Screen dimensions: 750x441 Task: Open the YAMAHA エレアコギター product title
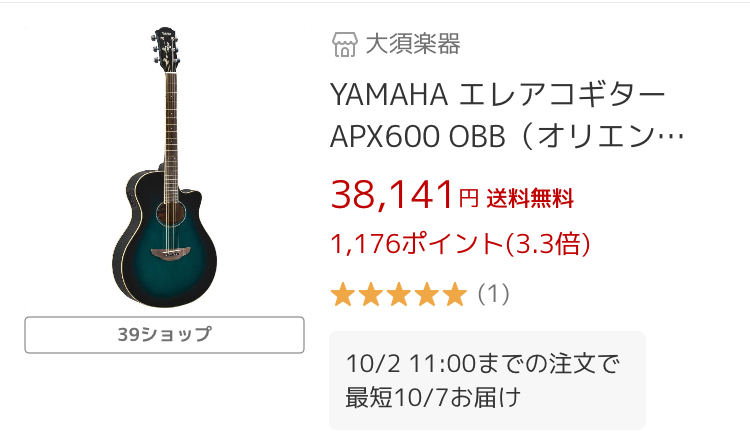[497, 95]
